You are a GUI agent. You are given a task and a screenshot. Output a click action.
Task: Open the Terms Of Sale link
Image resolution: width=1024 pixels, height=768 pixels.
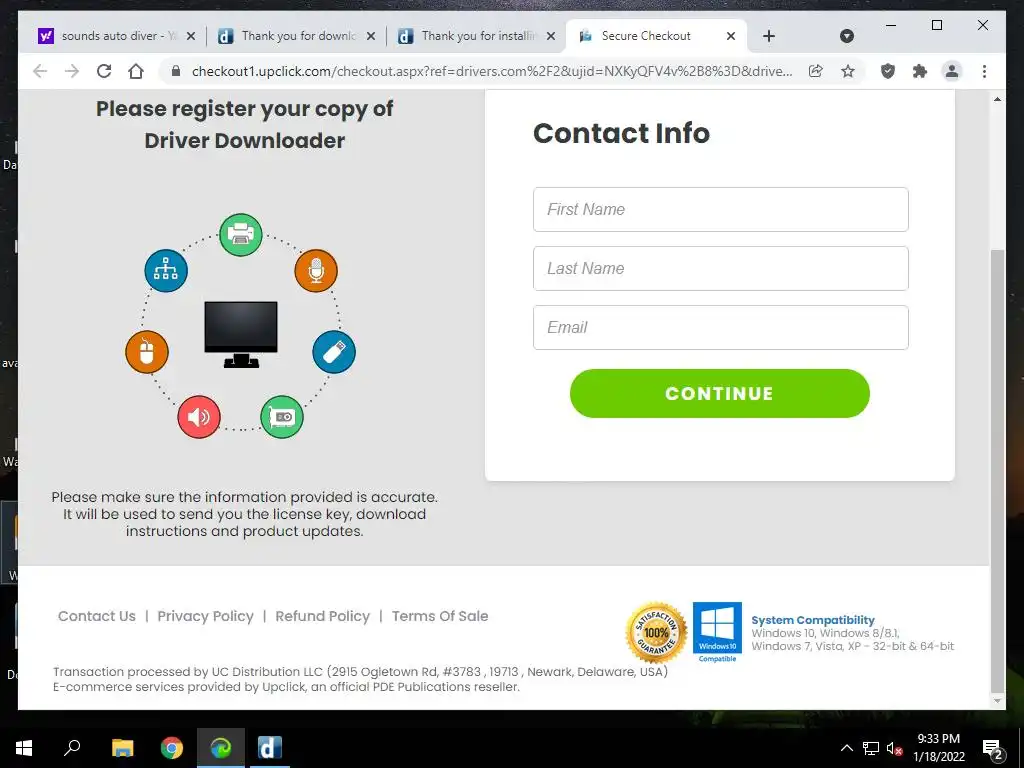[440, 616]
